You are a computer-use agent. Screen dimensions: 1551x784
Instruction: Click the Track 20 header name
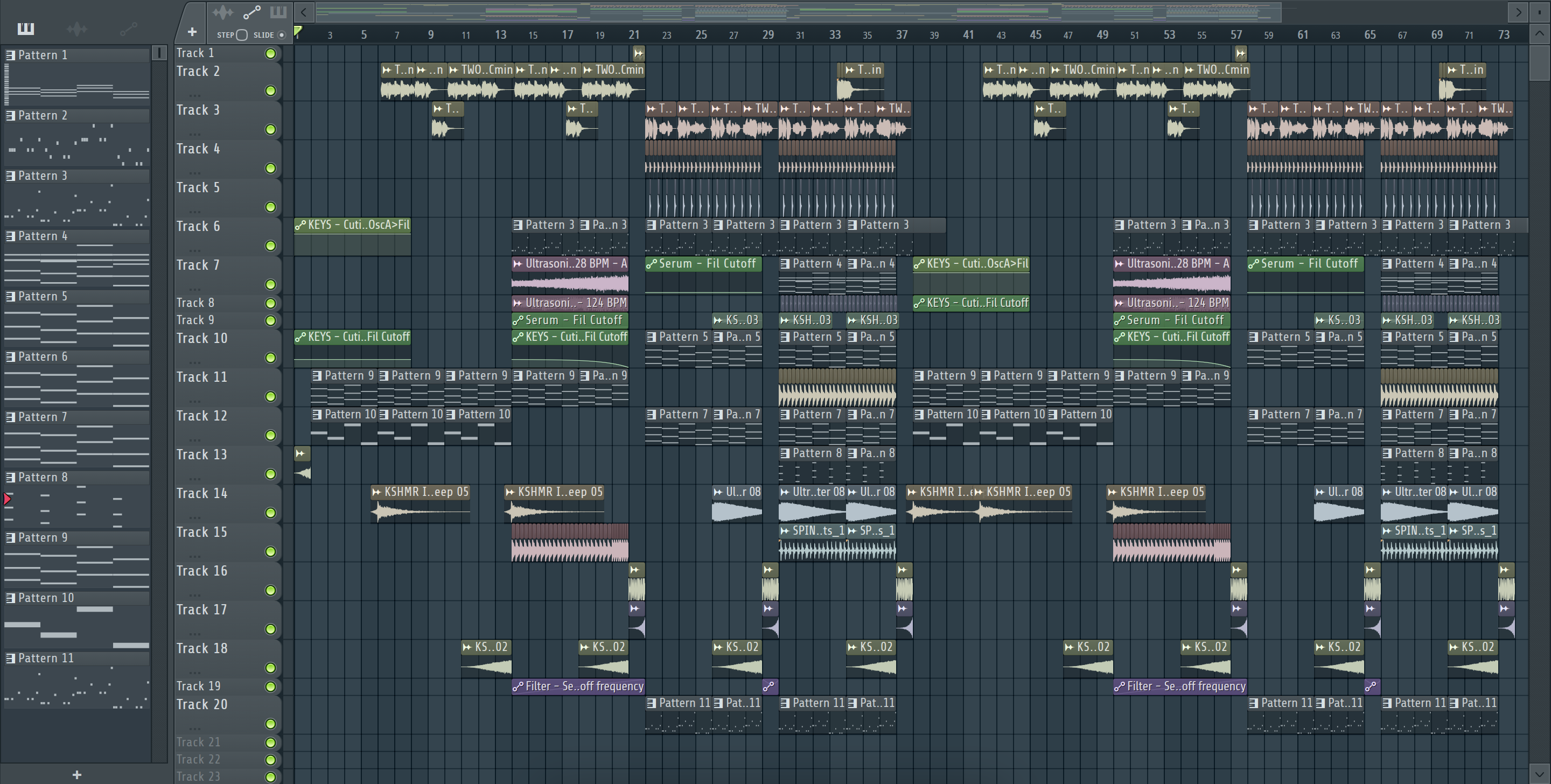point(202,704)
